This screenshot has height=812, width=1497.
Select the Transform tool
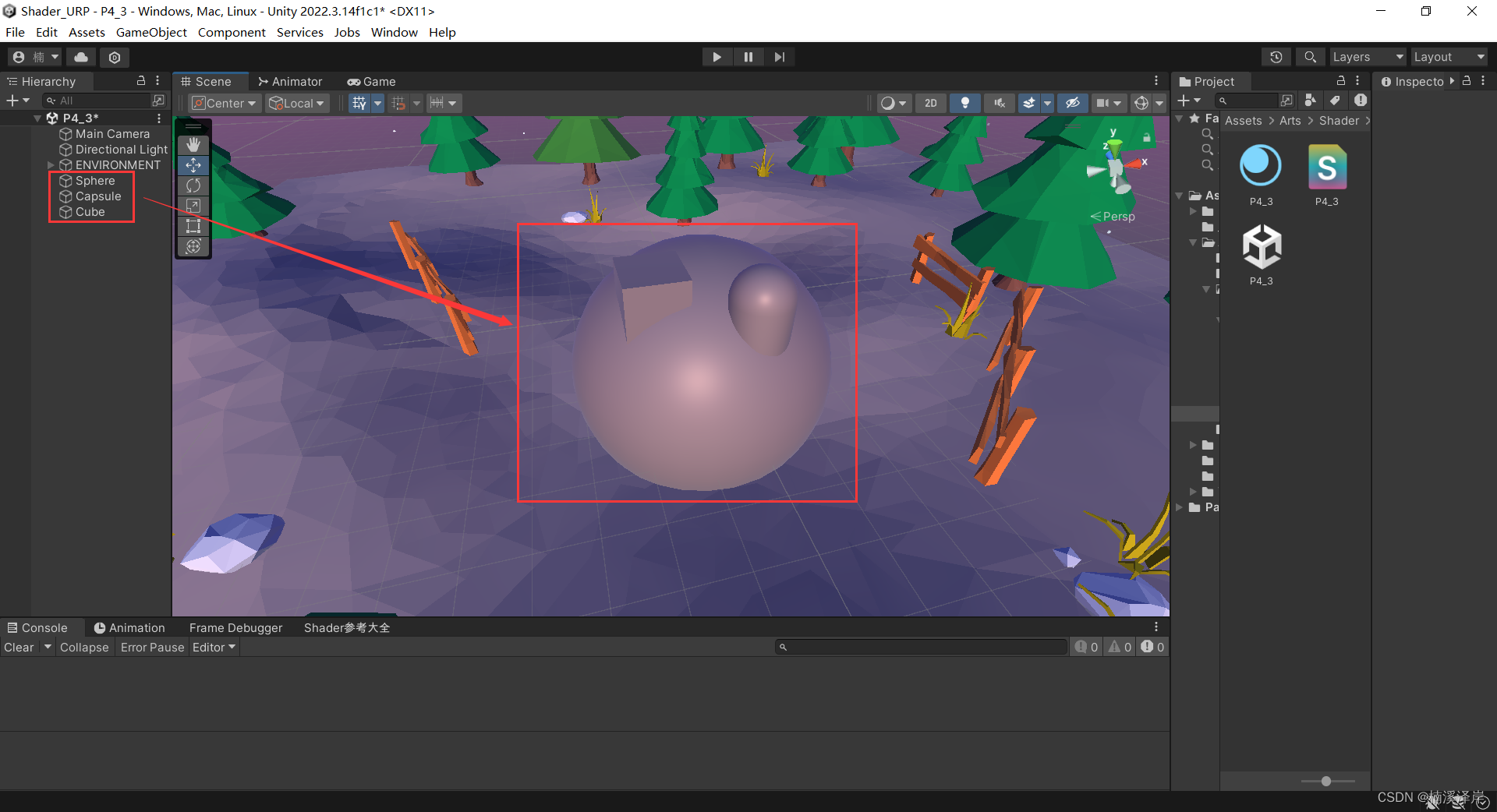coord(193,246)
